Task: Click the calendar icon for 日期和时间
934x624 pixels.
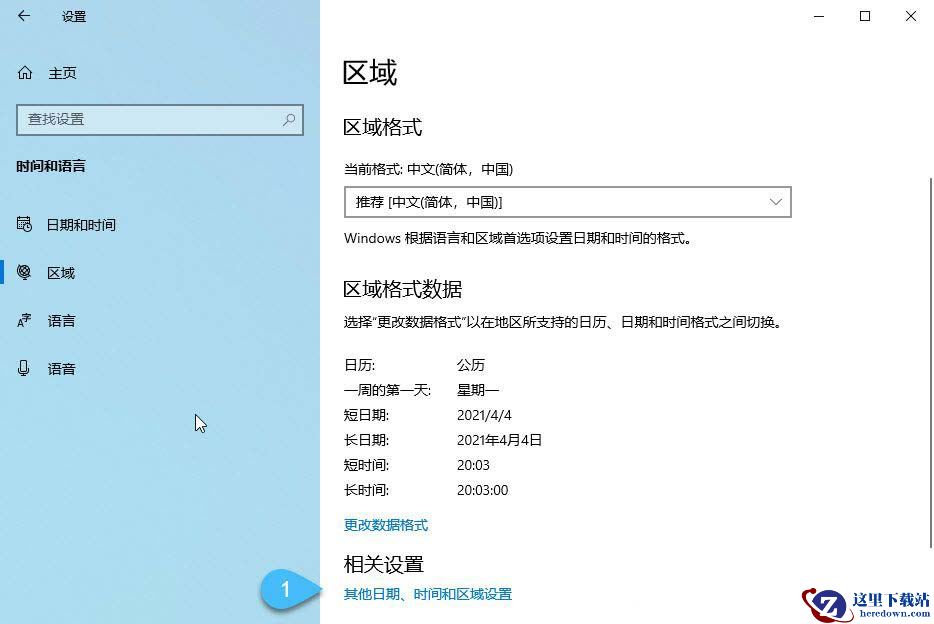Action: click(x=24, y=224)
